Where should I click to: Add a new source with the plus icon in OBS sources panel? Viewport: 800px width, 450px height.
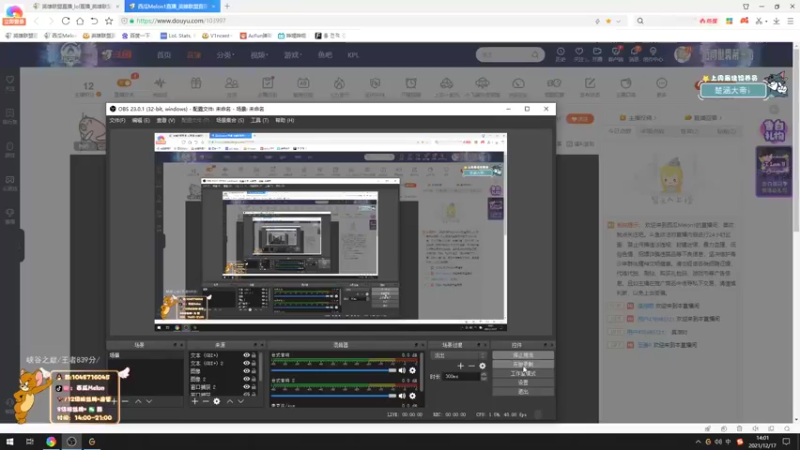(194, 402)
